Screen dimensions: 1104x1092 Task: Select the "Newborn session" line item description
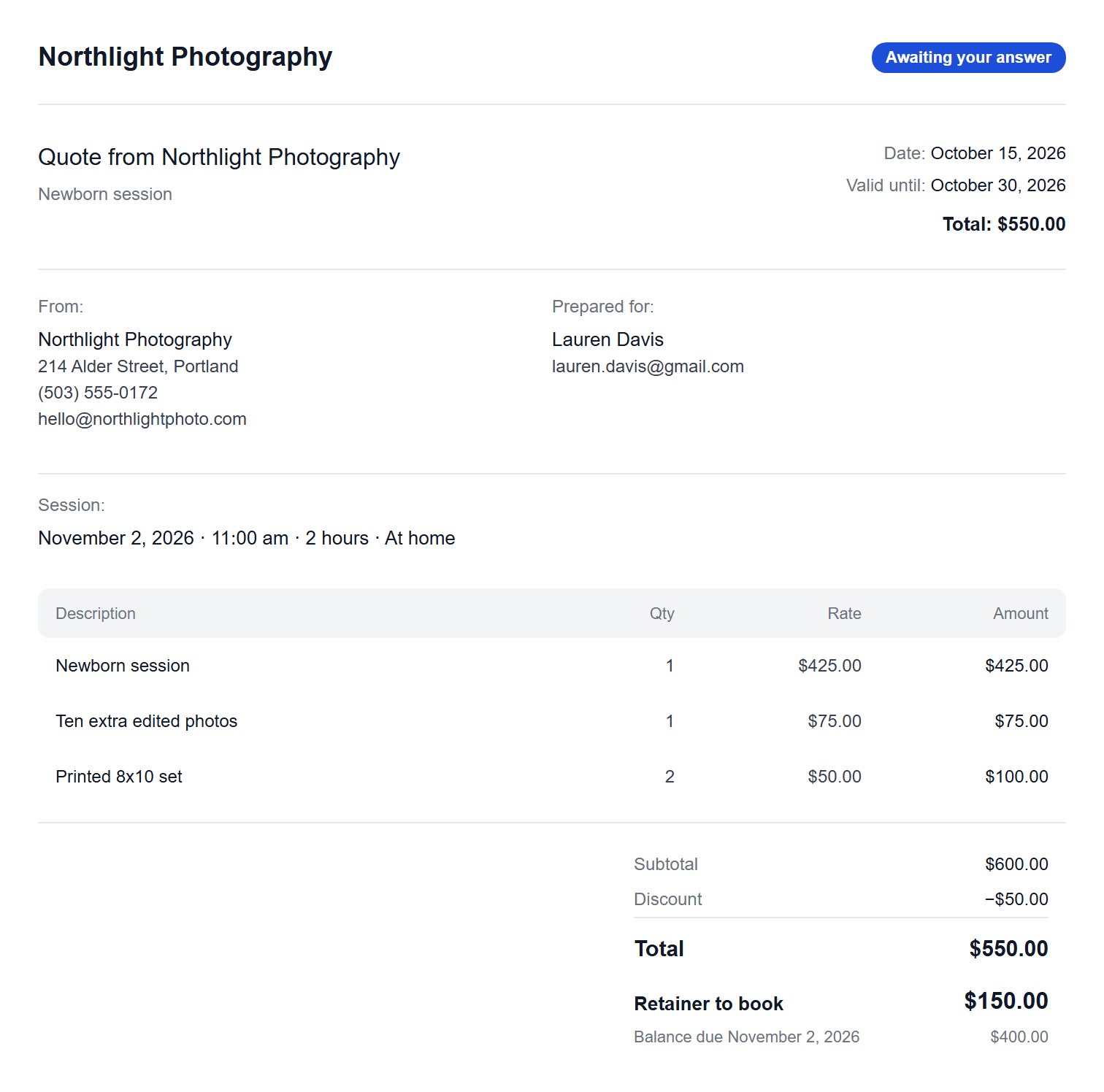coord(123,666)
